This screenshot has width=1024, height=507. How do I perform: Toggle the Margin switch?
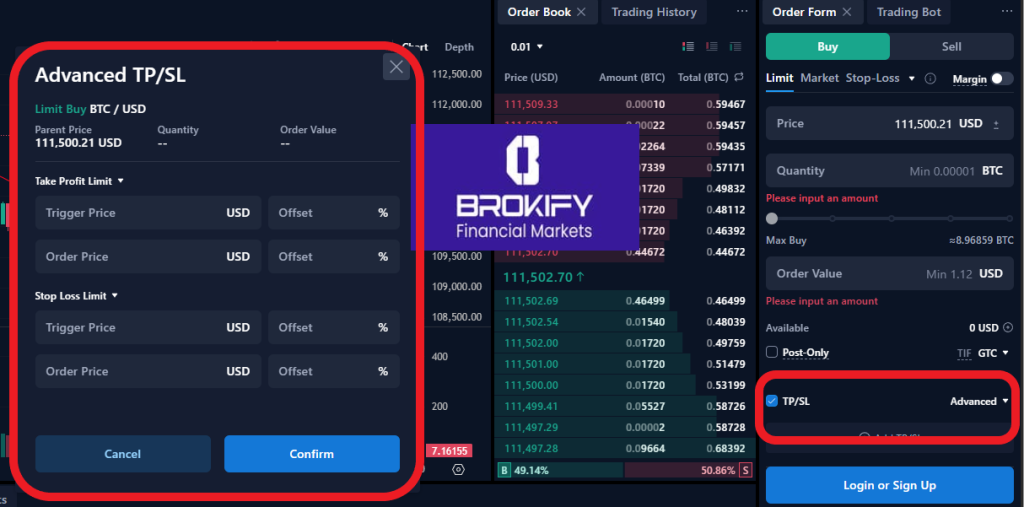pos(1000,79)
